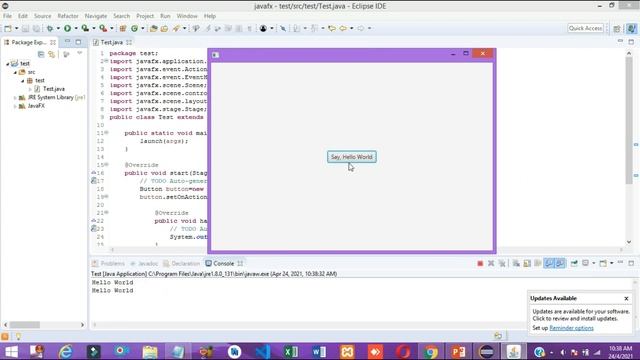Click Package Explorer horizontal scrollbar thumb
This screenshot has width=640, height=360.
(24, 325)
